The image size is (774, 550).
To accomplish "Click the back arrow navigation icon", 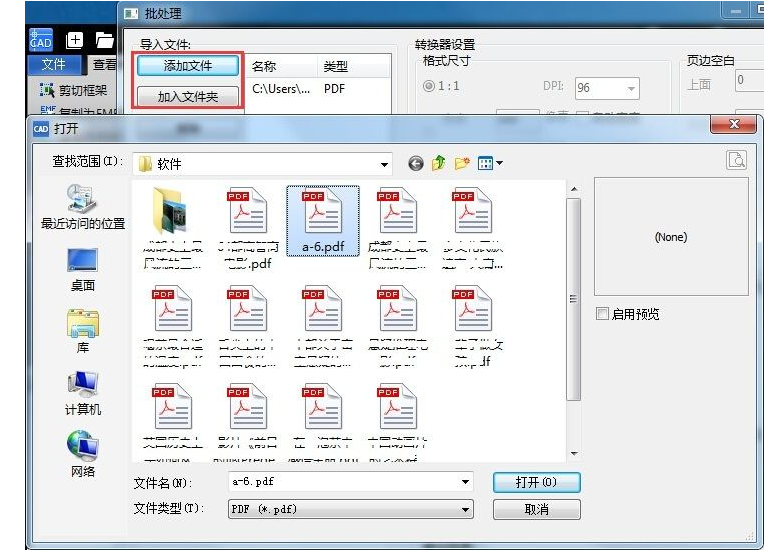I will point(416,164).
